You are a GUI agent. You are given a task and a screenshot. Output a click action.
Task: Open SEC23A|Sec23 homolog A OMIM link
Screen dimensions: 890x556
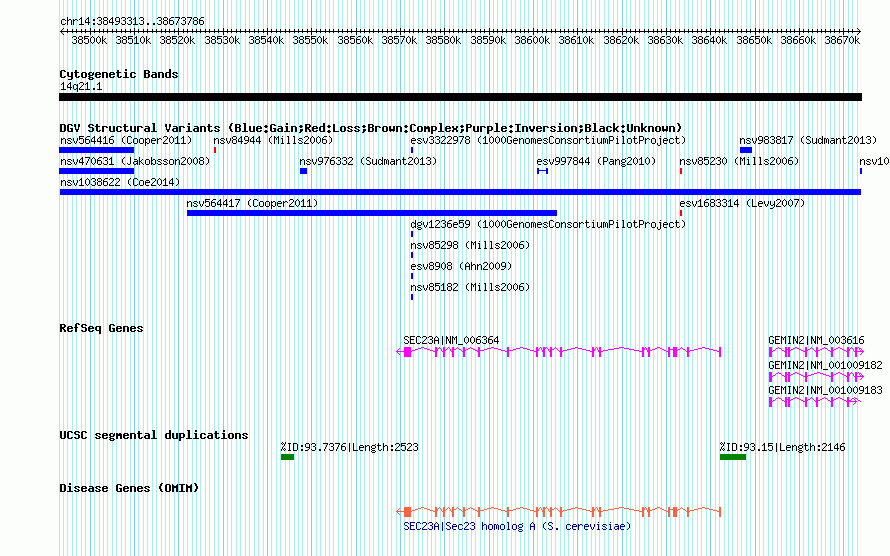point(517,526)
